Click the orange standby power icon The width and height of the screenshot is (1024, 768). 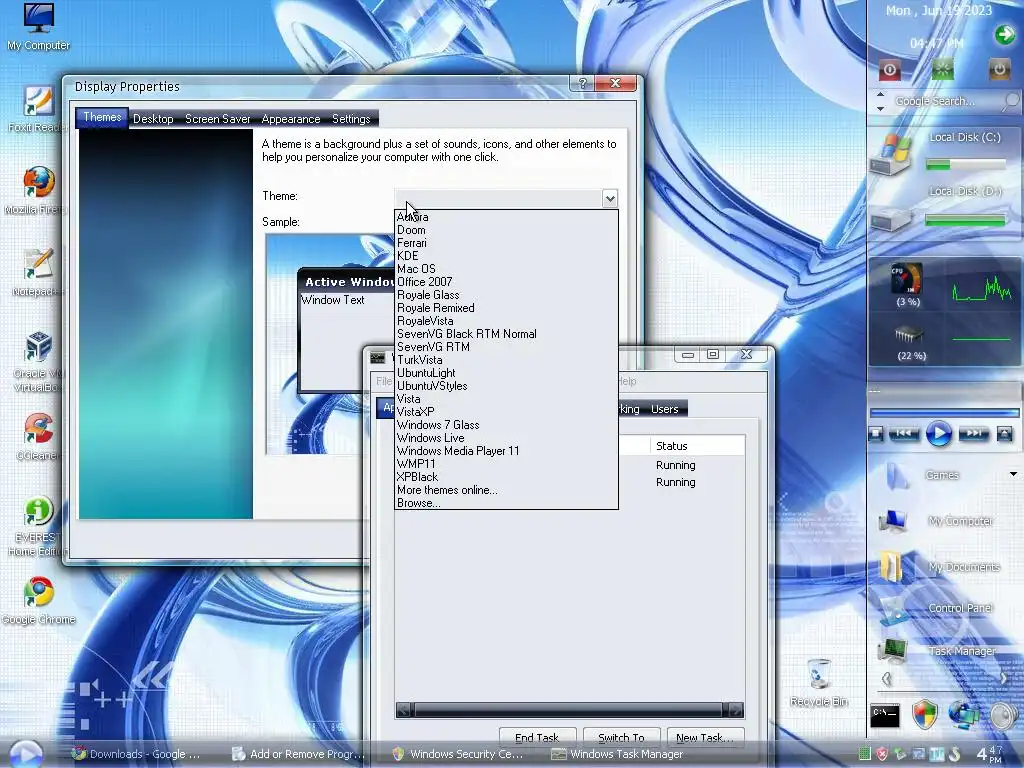tap(999, 69)
